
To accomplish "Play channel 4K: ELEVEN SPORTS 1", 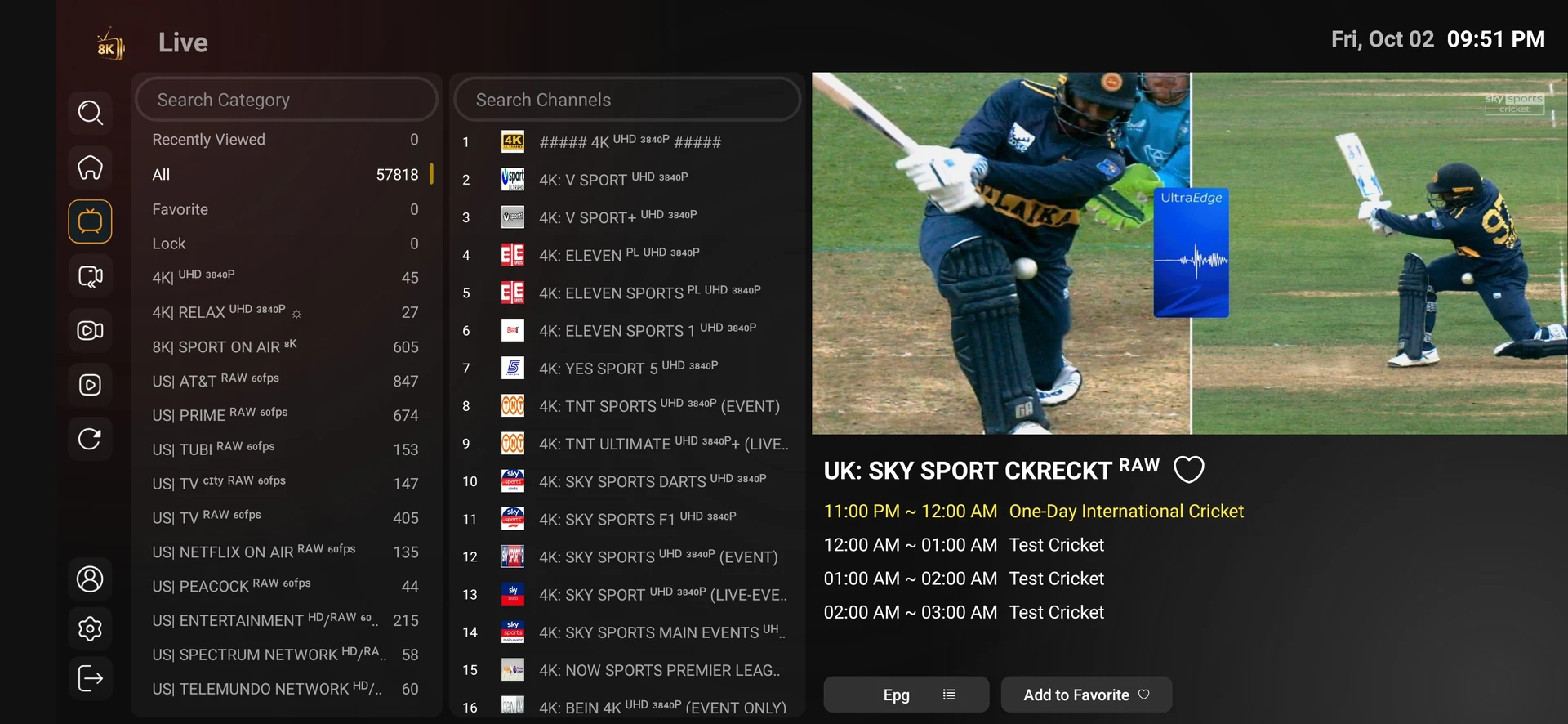I will (x=626, y=330).
